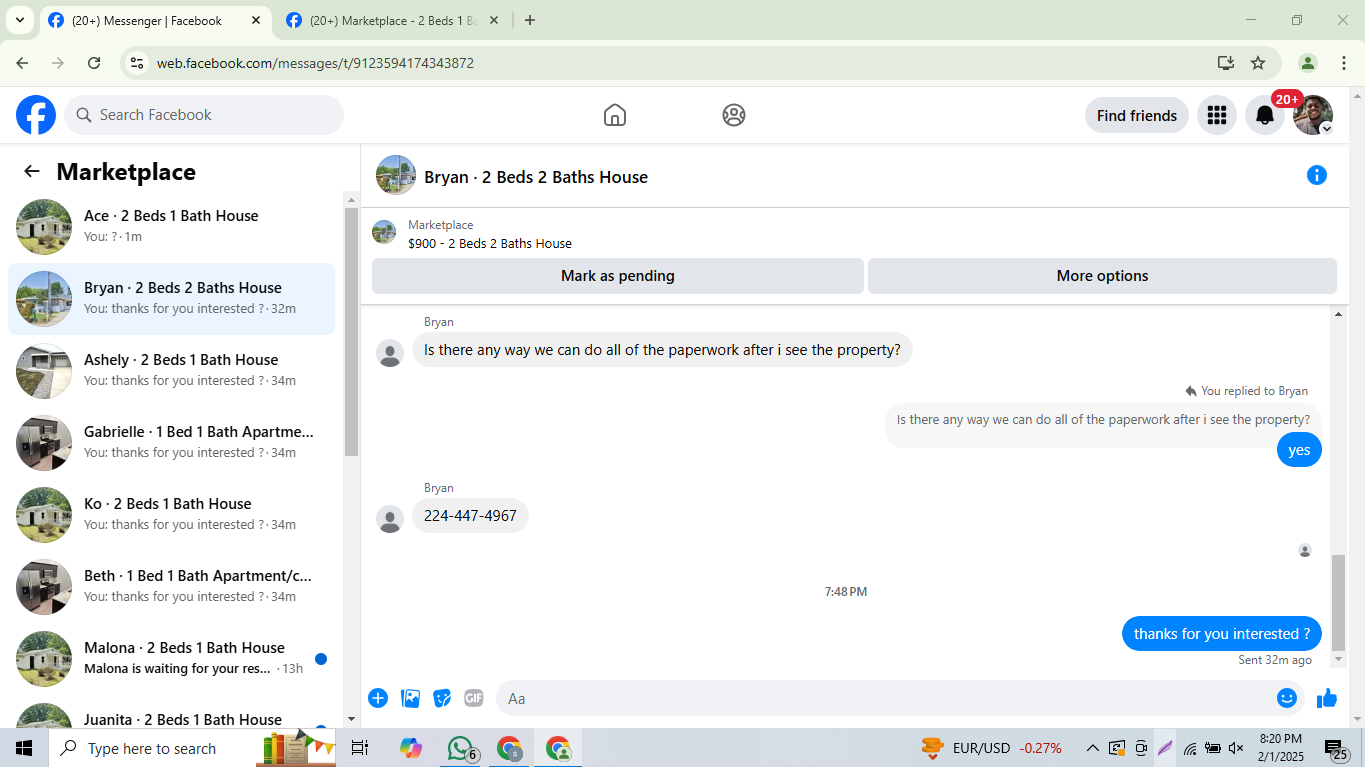Switch to the Messenger | Facebook tab
This screenshot has height=767, width=1365.
click(156, 21)
